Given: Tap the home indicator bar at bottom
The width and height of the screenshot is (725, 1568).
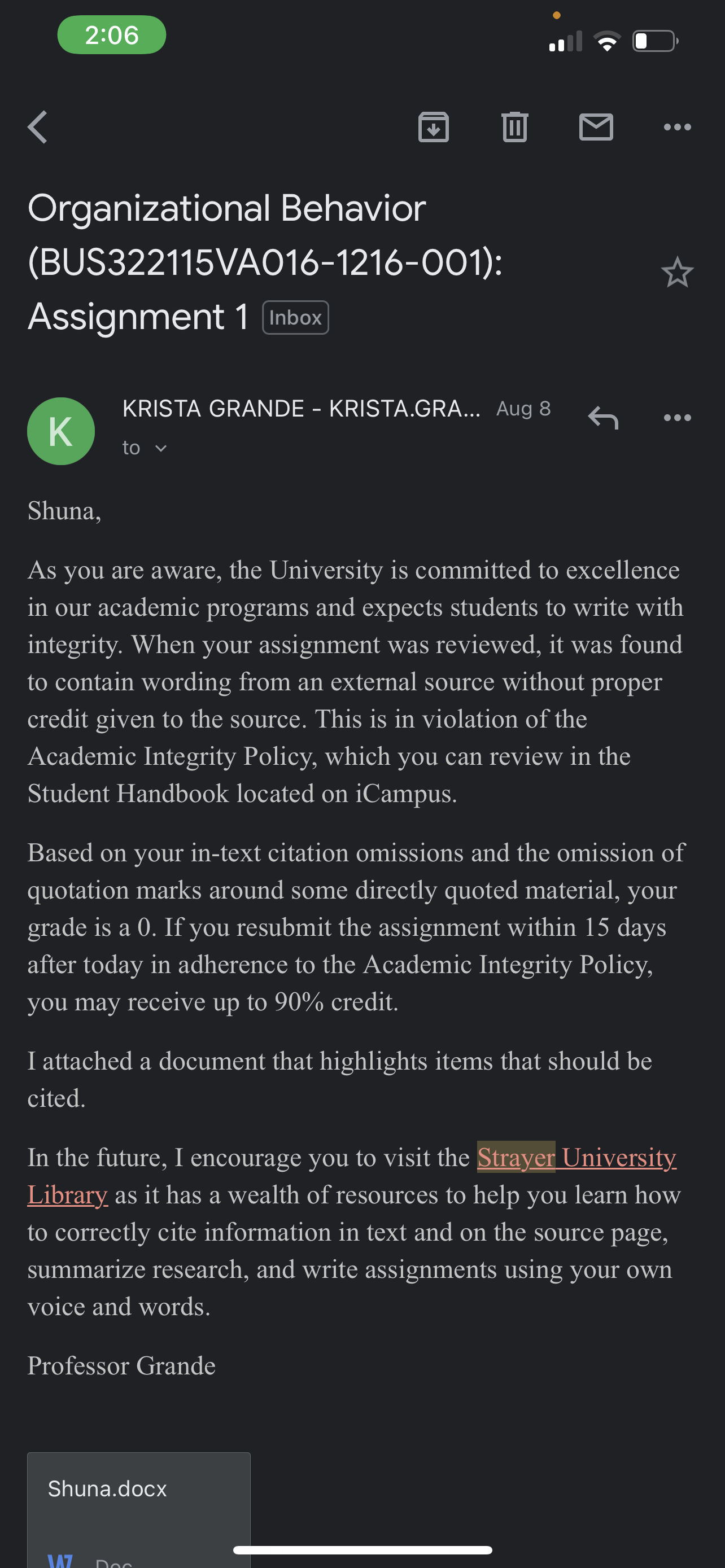Looking at the screenshot, I should click(x=362, y=1550).
